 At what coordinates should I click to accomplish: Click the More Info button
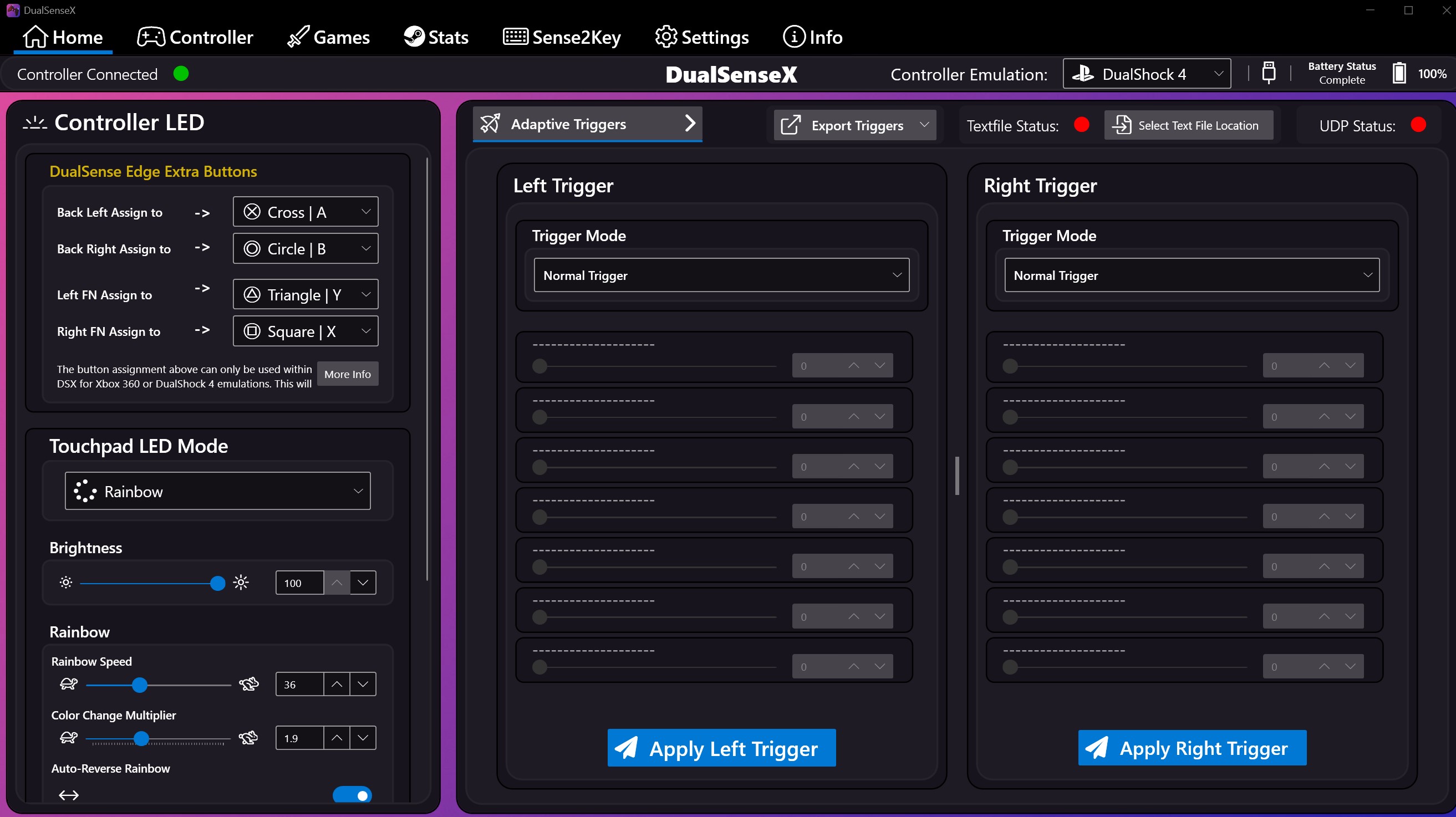(347, 374)
